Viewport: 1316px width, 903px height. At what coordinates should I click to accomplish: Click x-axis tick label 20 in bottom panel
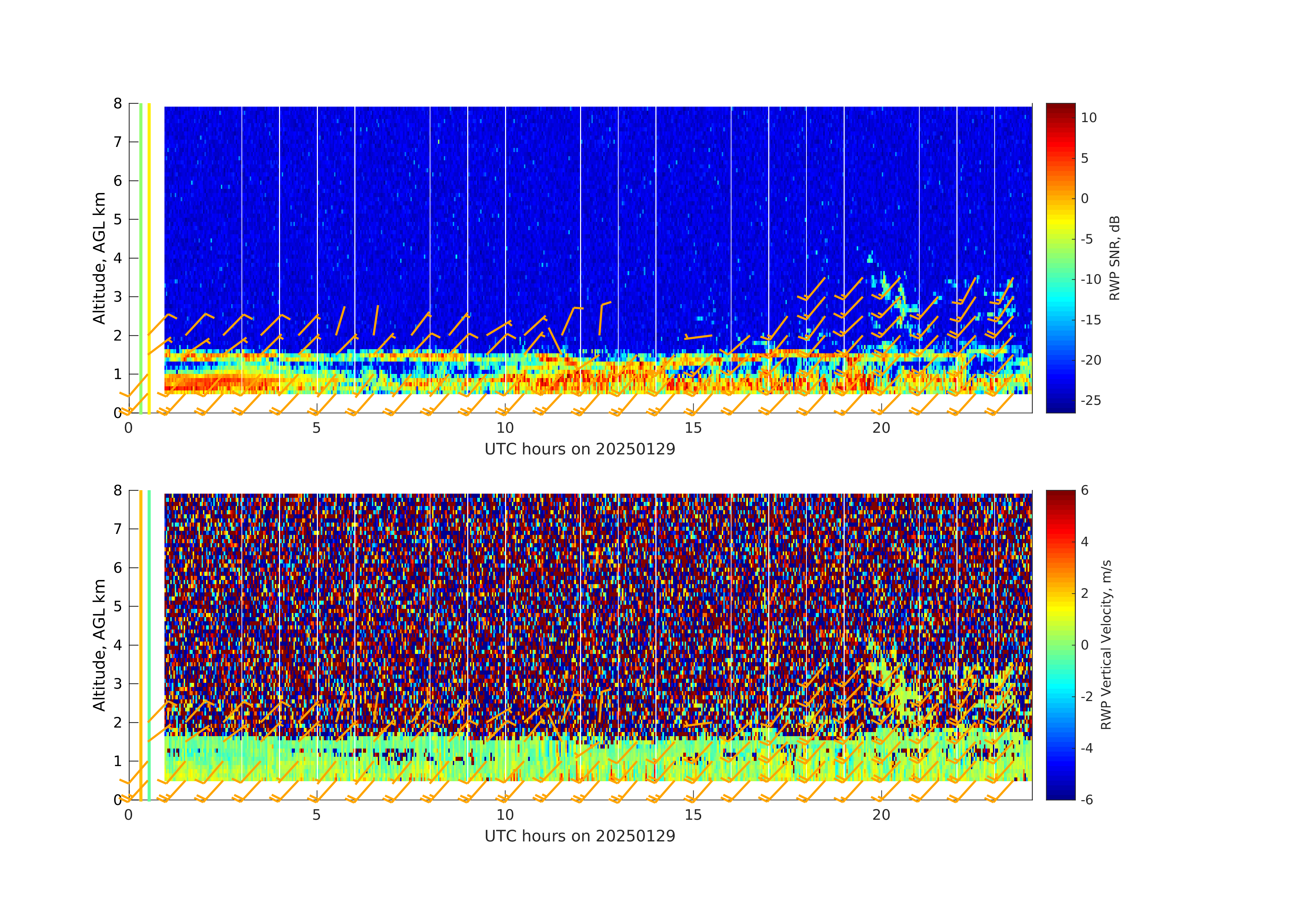pyautogui.click(x=881, y=815)
